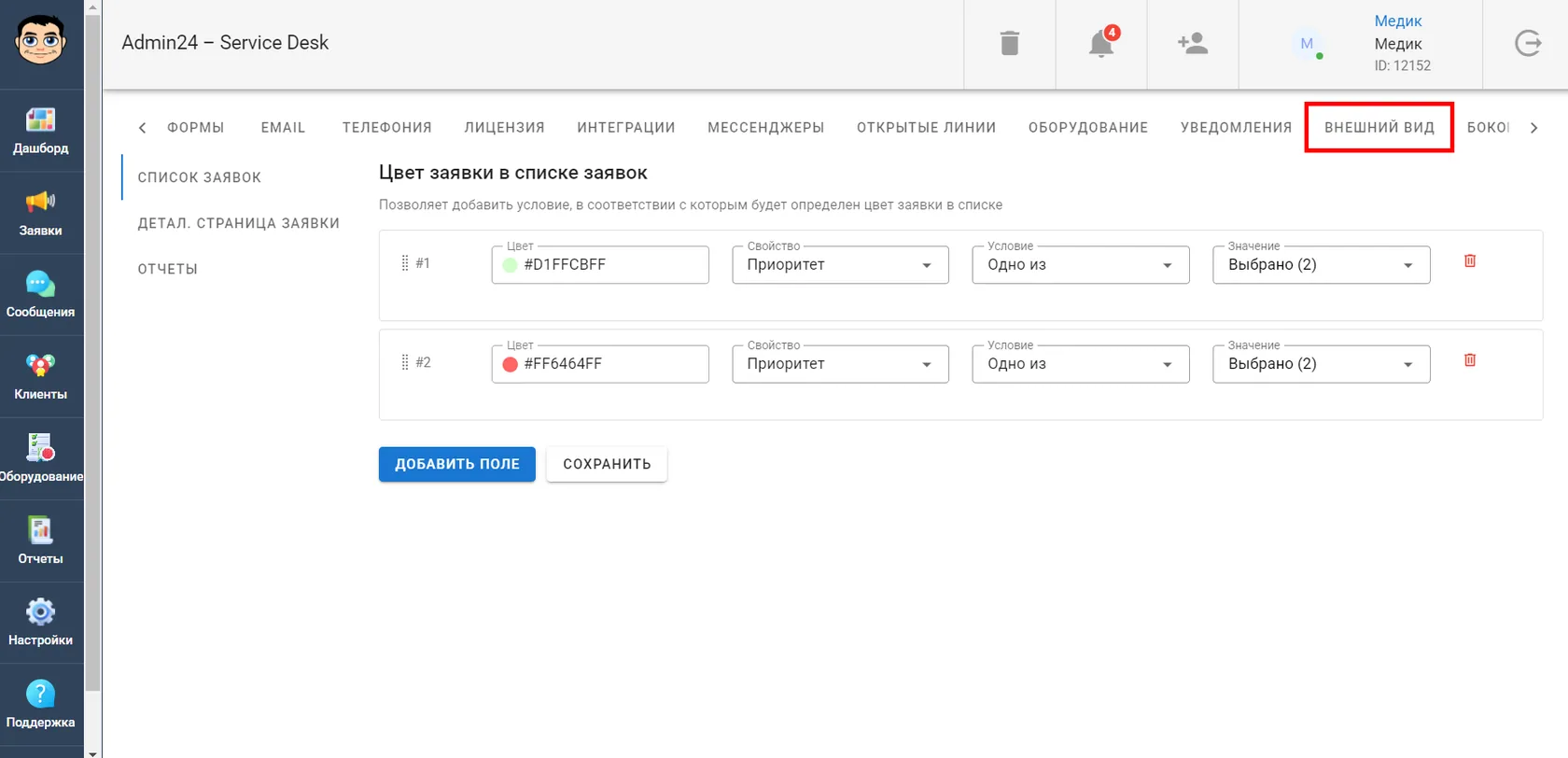Click the Сохранить button

click(607, 464)
